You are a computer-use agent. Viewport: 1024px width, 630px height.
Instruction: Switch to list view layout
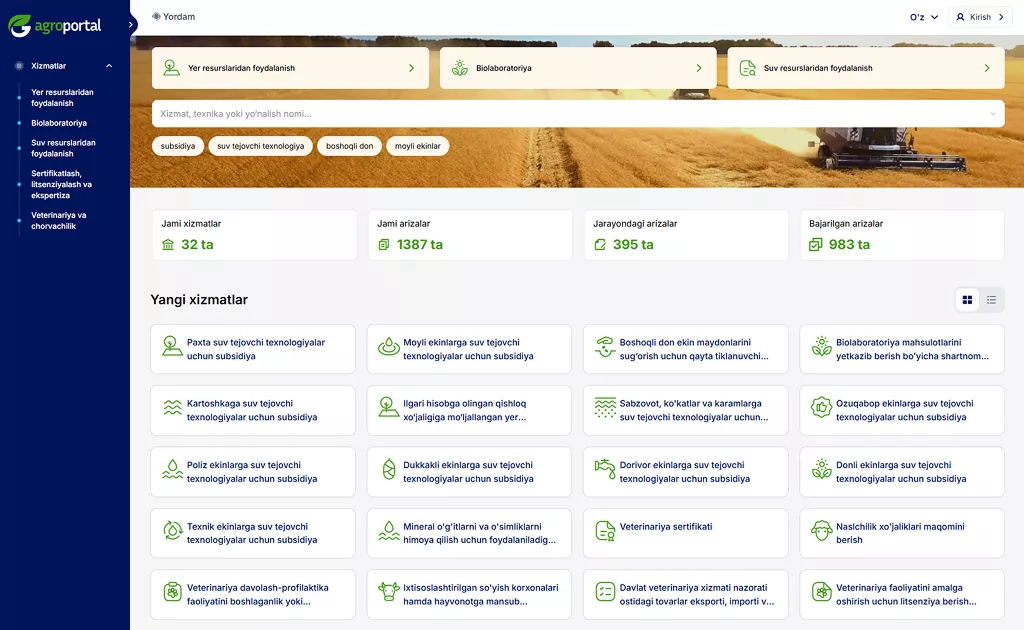click(x=991, y=300)
